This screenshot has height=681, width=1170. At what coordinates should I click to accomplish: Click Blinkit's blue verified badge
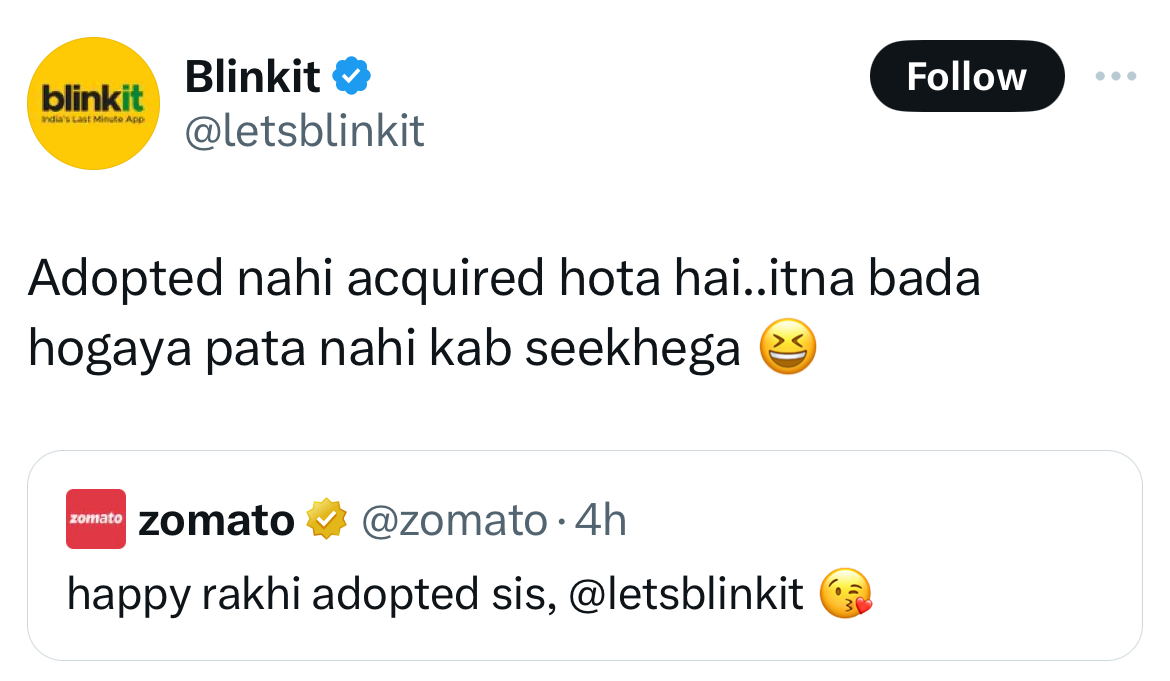(352, 76)
